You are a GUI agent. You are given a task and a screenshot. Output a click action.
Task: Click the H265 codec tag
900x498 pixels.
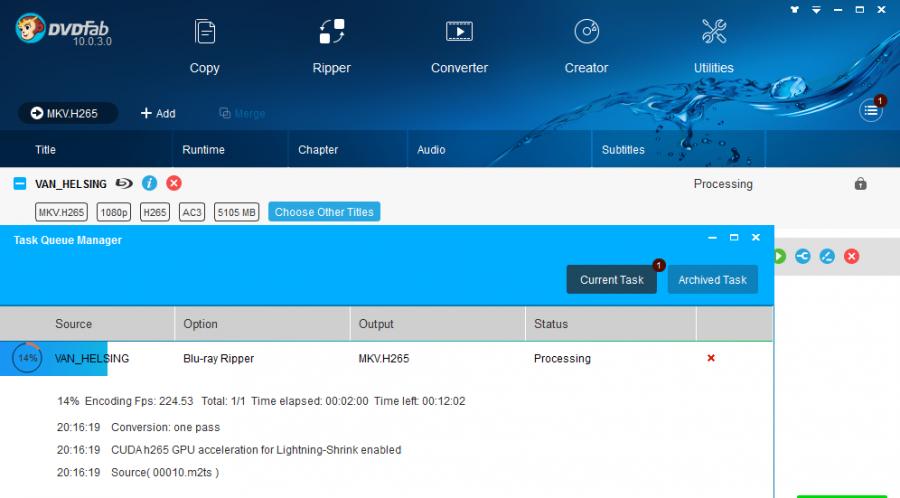155,212
